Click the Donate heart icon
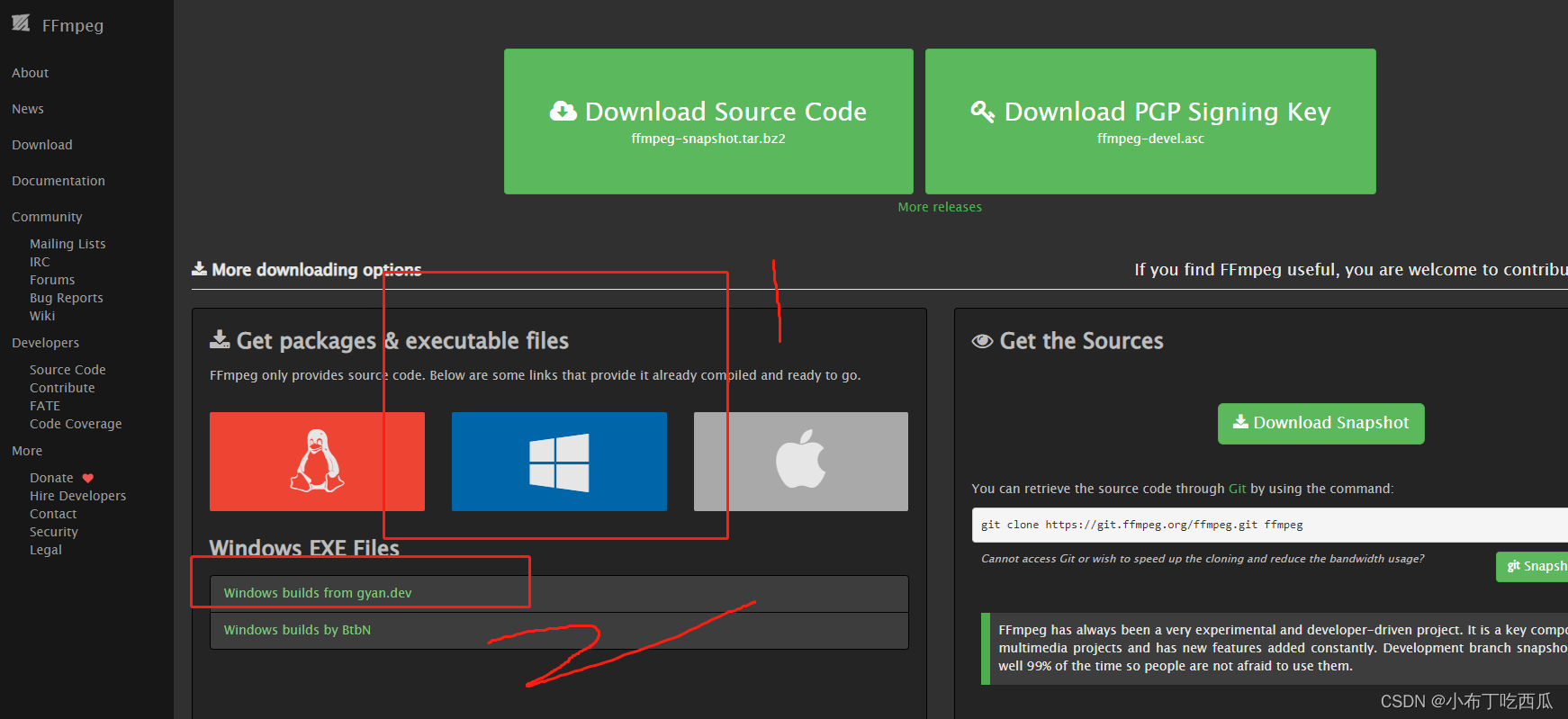The image size is (1568, 719). click(x=87, y=479)
